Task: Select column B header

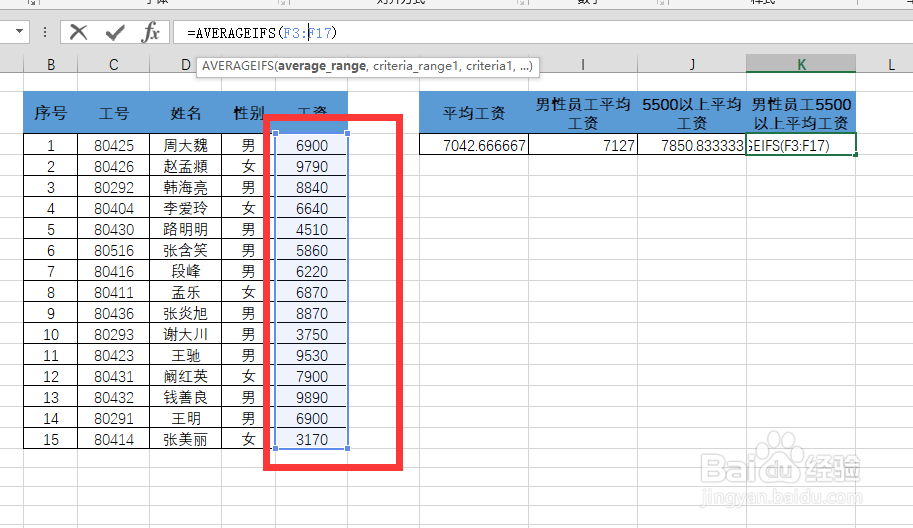Action: 51,65
